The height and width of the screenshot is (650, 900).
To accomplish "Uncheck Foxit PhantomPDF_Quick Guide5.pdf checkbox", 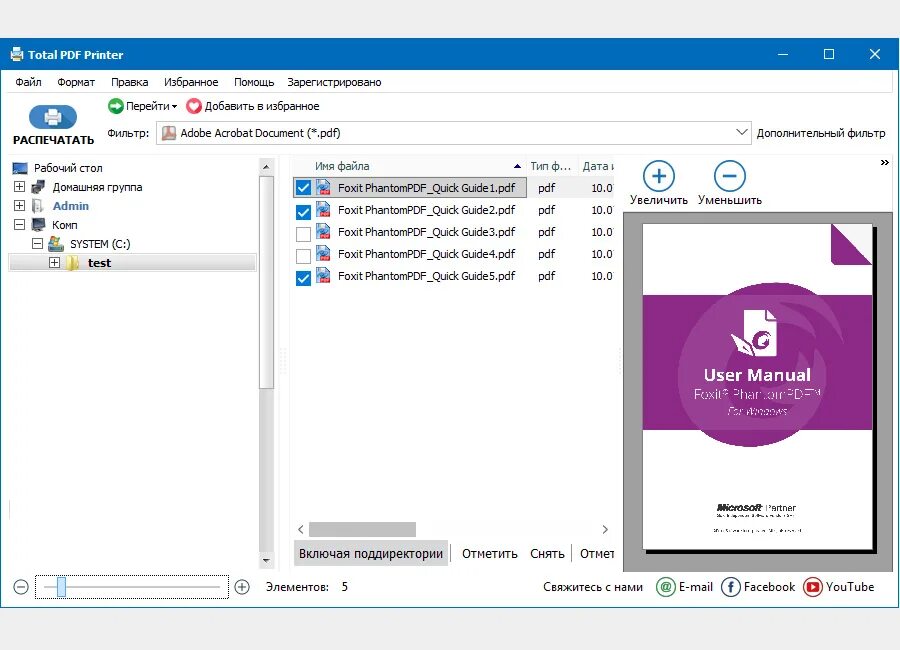I will (x=303, y=278).
